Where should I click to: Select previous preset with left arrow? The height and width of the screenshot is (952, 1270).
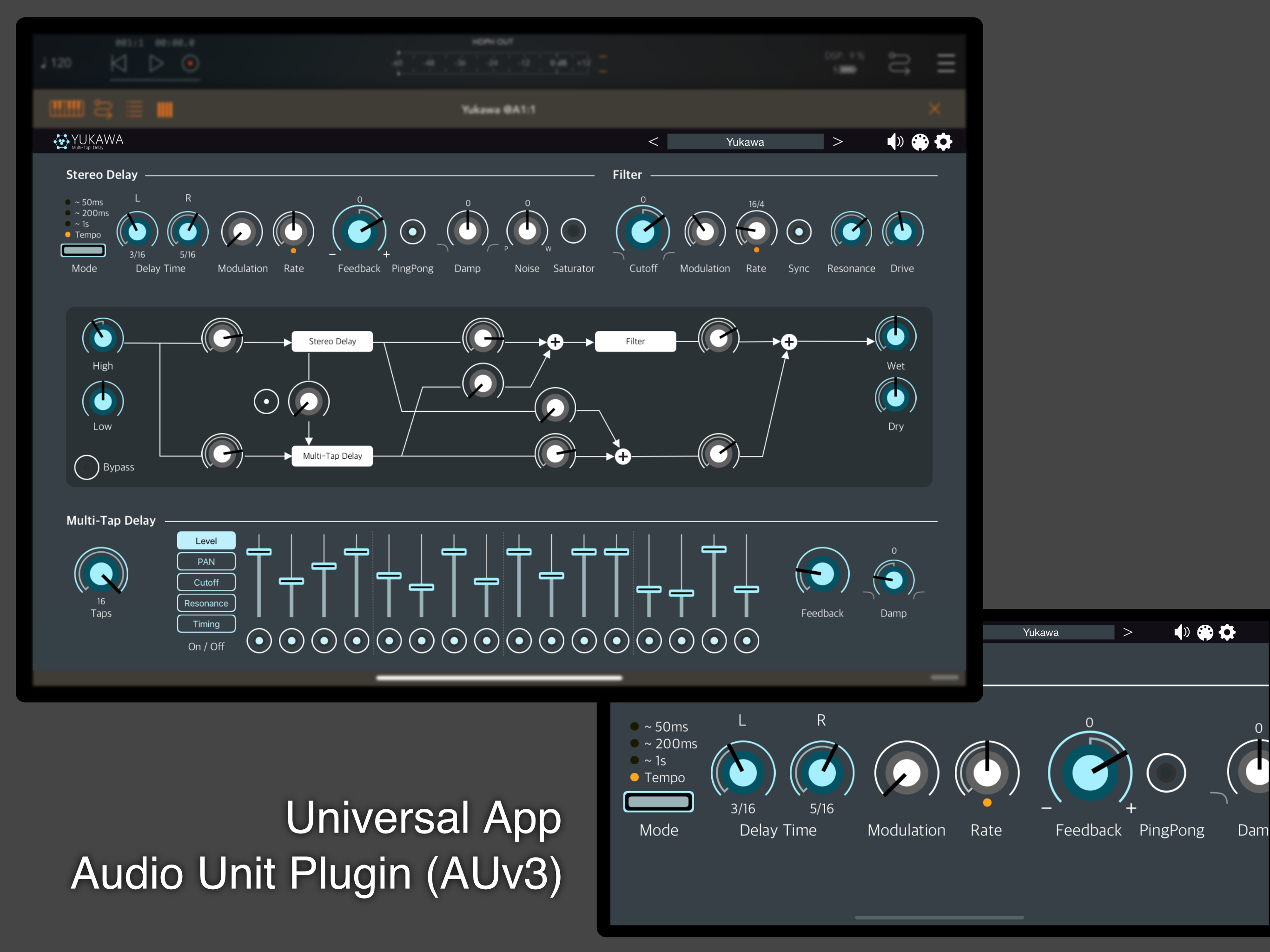pyautogui.click(x=654, y=142)
